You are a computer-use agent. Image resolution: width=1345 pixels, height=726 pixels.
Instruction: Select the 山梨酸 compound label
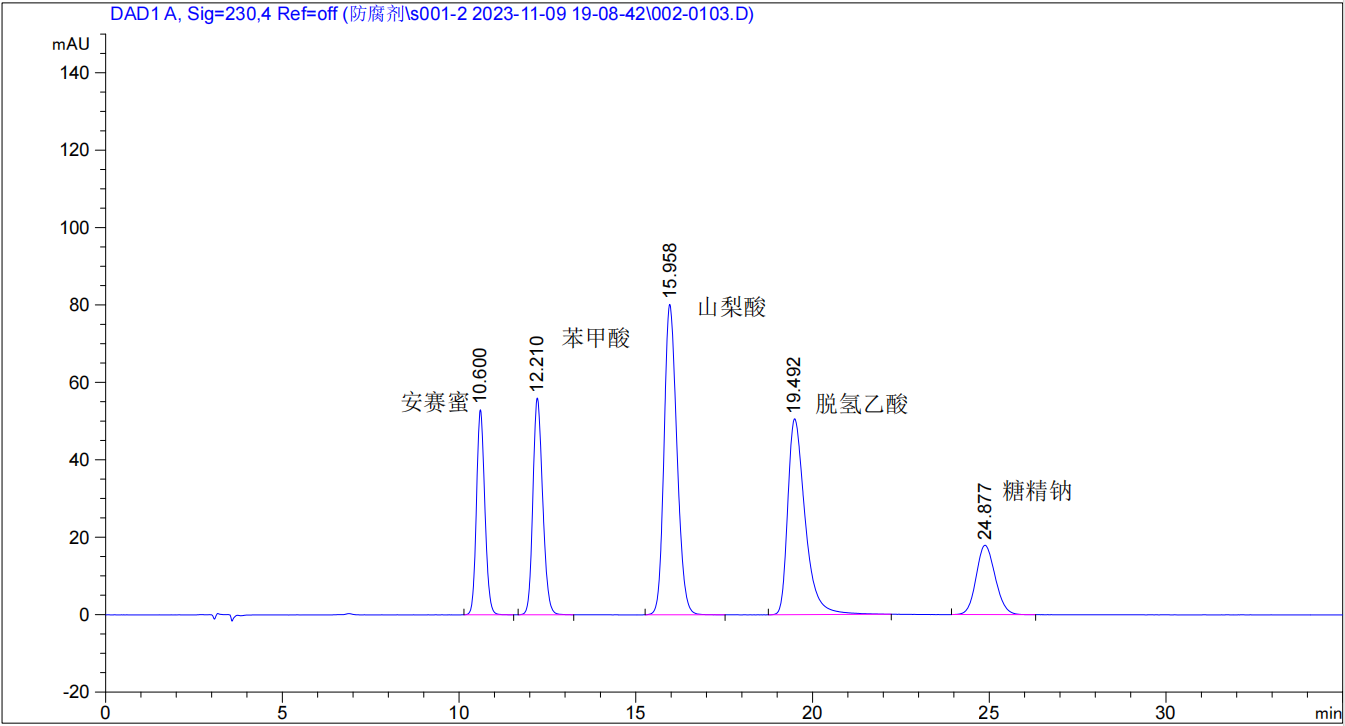[731, 307]
